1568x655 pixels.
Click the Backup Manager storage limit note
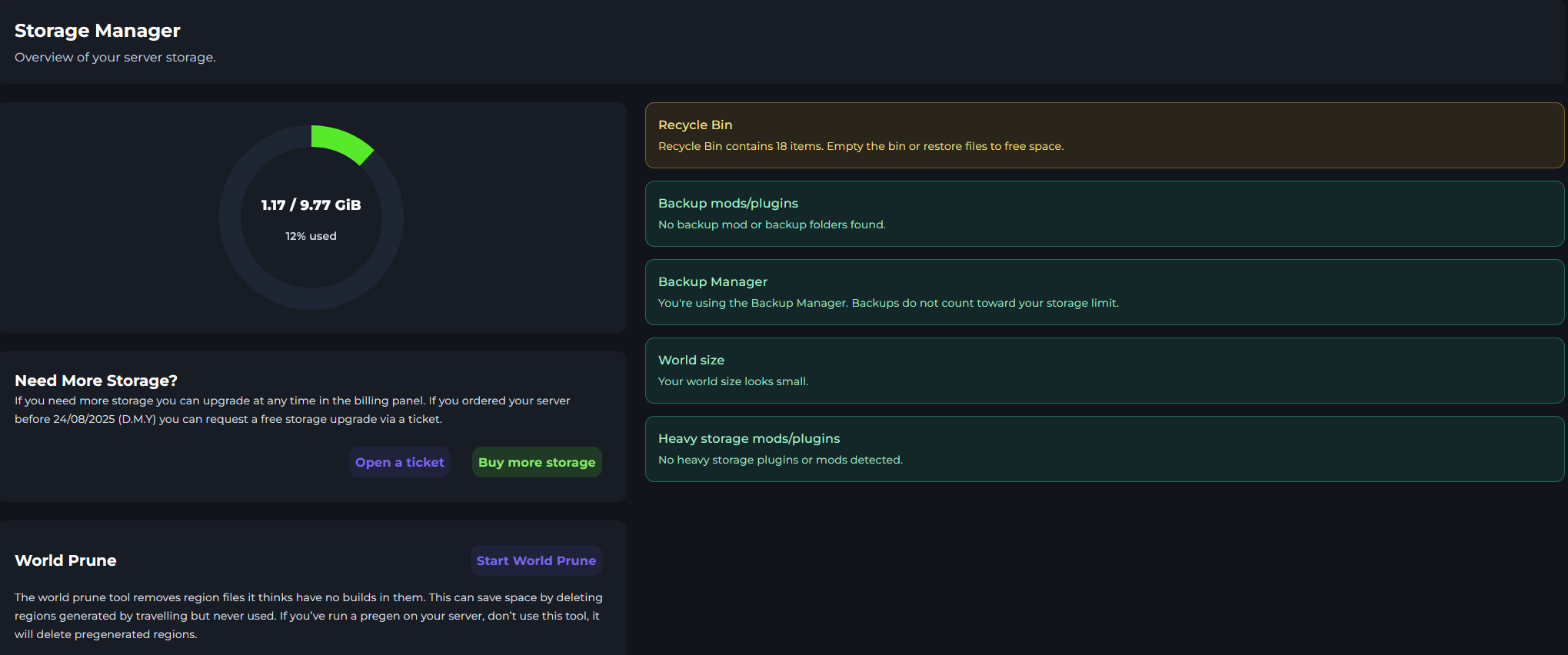click(x=888, y=303)
